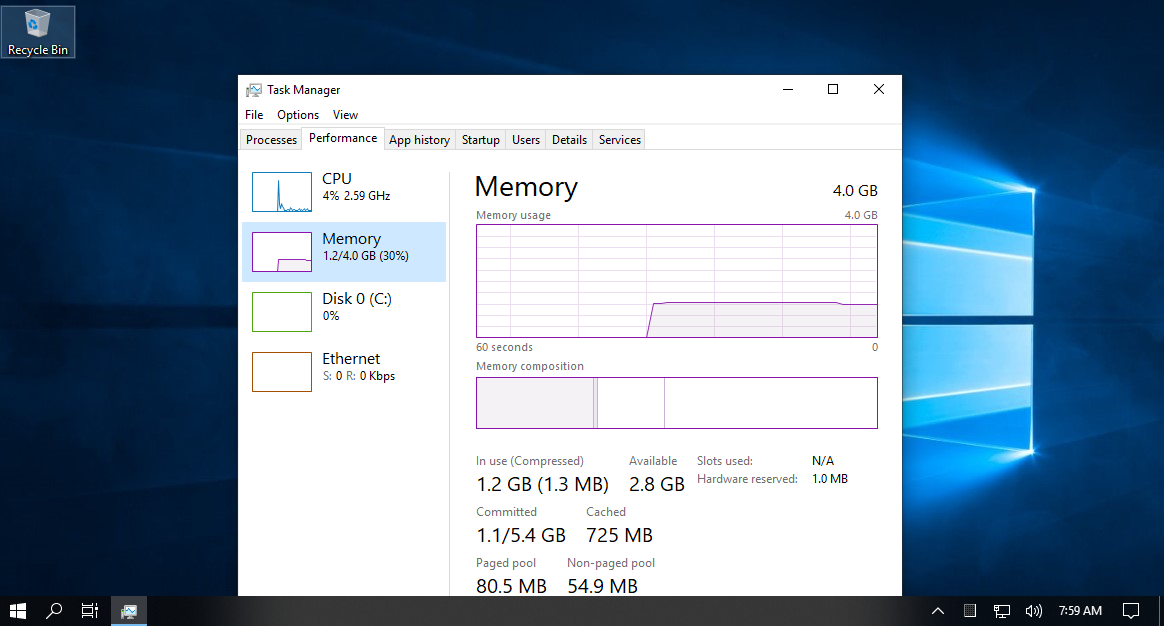1164x626 pixels.
Task: Open Task View on the taskbar
Action: tap(90, 611)
